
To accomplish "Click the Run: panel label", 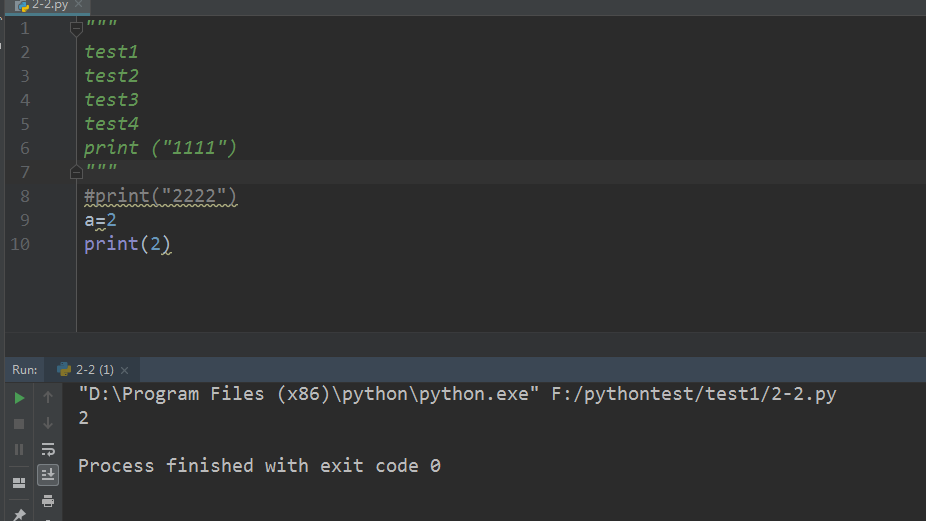I will pyautogui.click(x=25, y=370).
